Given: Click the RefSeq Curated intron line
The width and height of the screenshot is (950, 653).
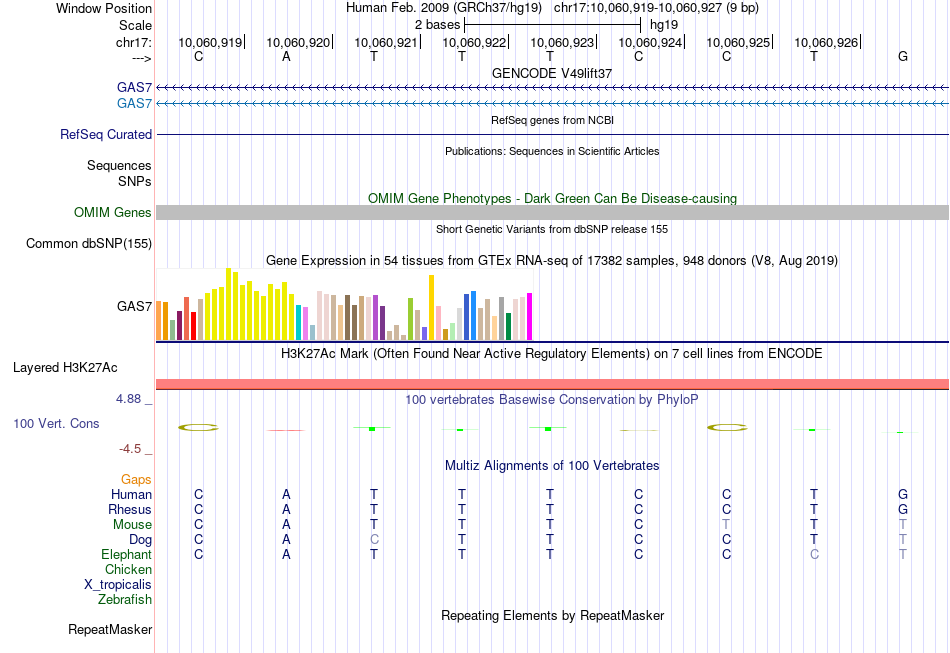Looking at the screenshot, I should coord(552,134).
